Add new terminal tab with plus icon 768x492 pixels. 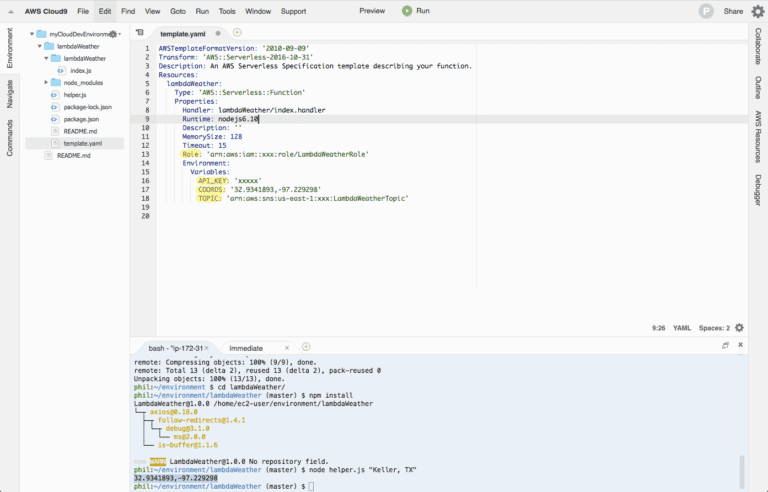[x=306, y=347]
